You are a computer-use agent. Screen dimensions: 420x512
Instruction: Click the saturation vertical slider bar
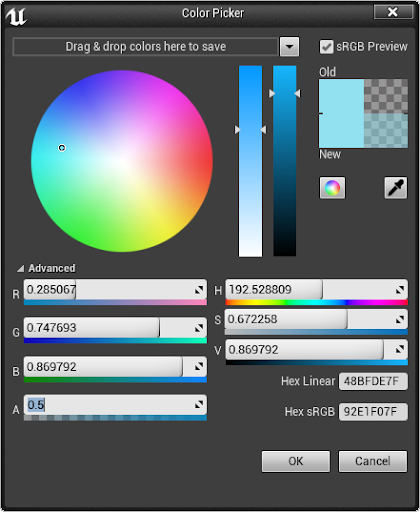(x=250, y=161)
